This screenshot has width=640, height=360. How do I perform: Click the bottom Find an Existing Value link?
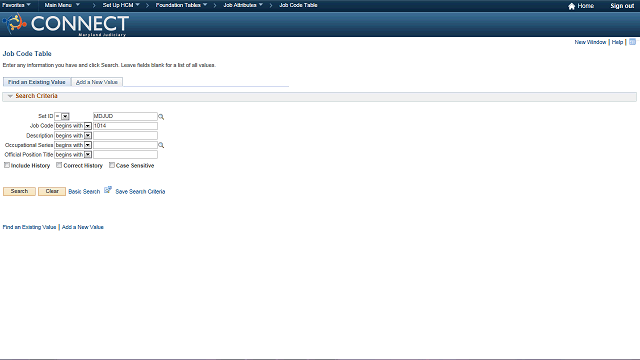[x=29, y=227]
